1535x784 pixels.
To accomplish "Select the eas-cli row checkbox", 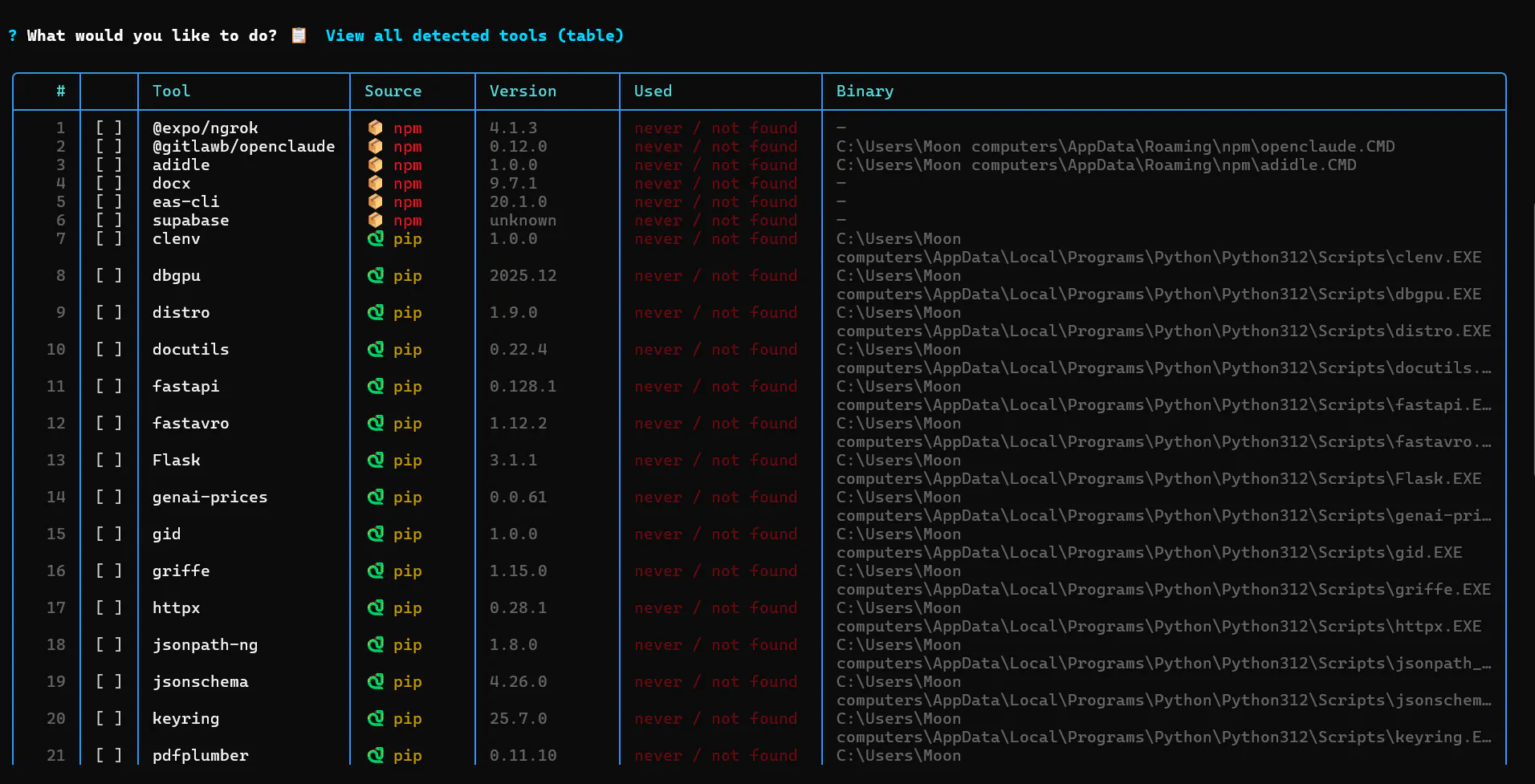I will click(x=109, y=201).
